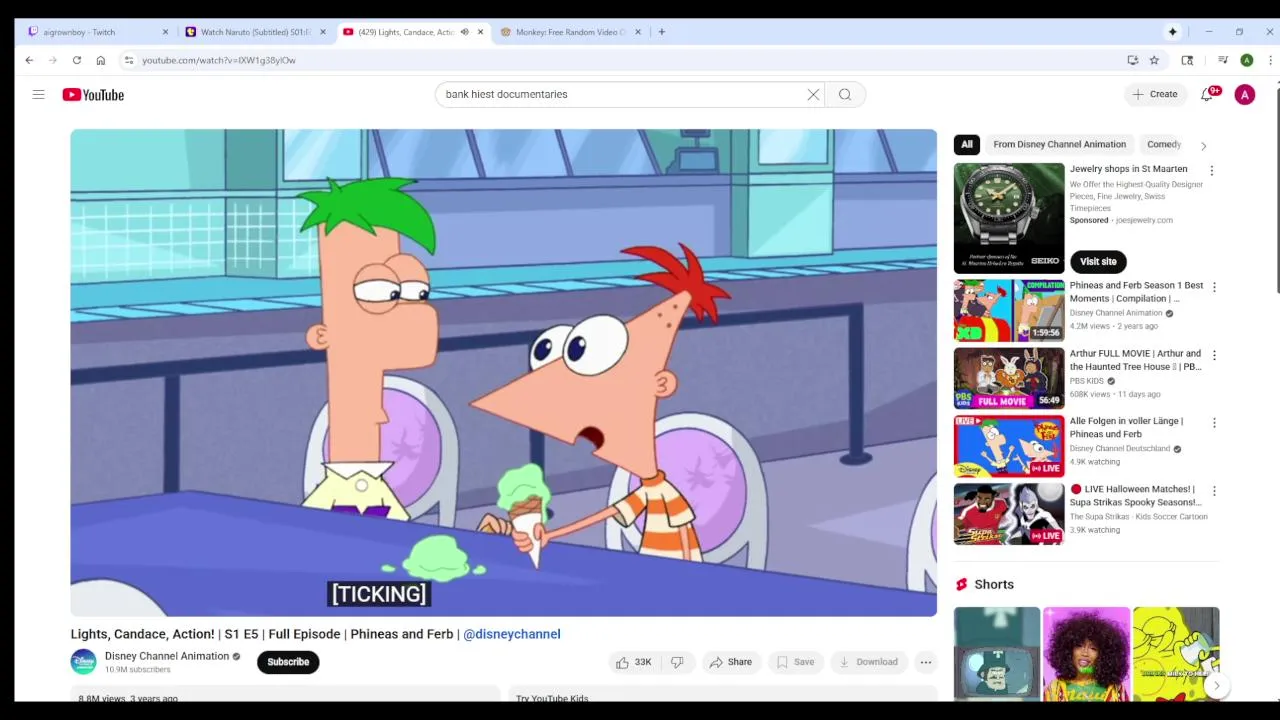Open the Chrome profile avatar

pyautogui.click(x=1247, y=60)
